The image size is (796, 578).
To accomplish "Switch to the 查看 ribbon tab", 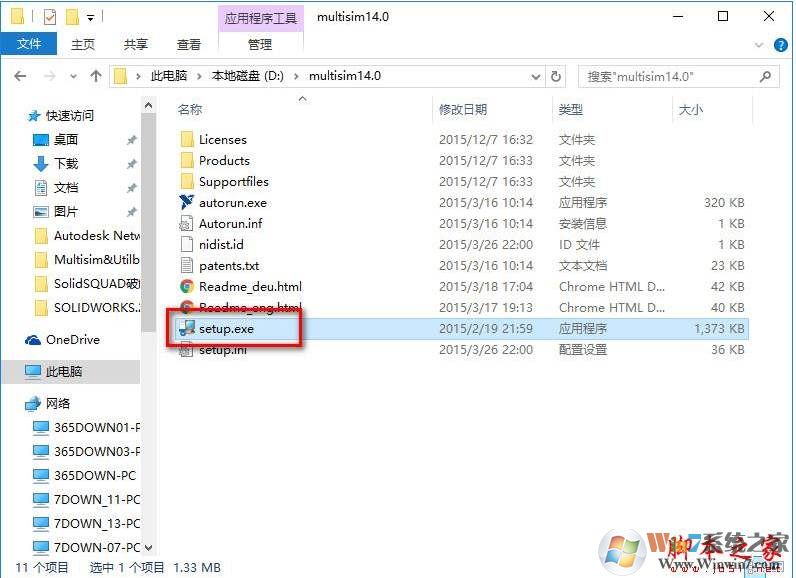I will [188, 45].
